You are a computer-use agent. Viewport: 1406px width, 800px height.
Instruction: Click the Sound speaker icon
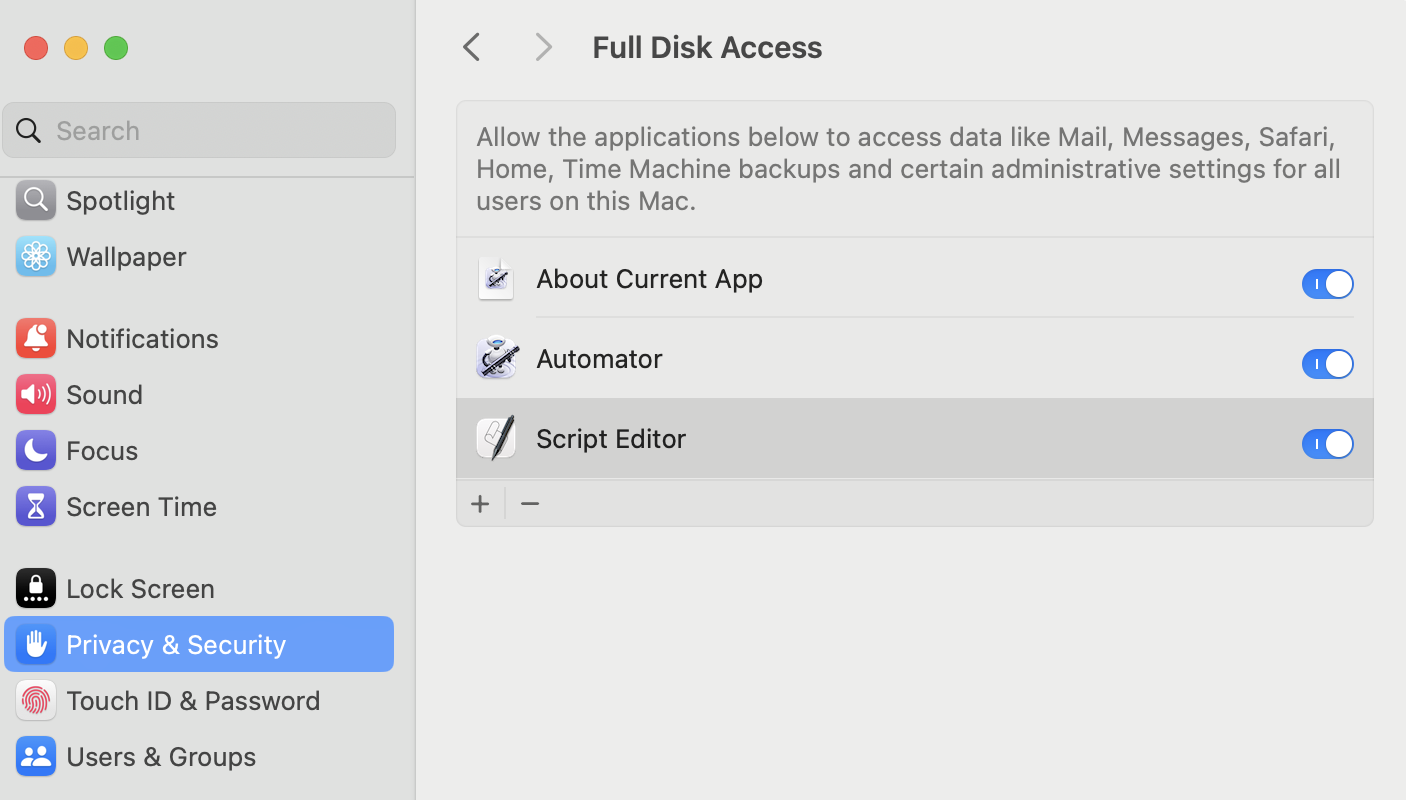click(36, 394)
